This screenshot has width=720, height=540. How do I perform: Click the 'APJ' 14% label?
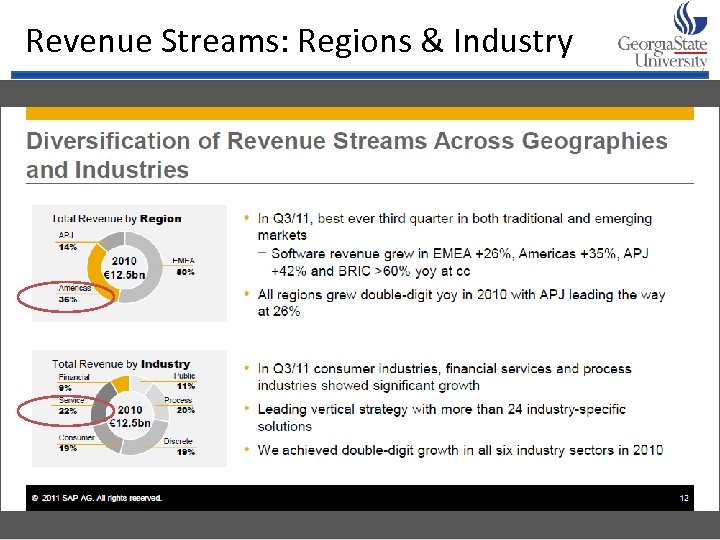68,241
